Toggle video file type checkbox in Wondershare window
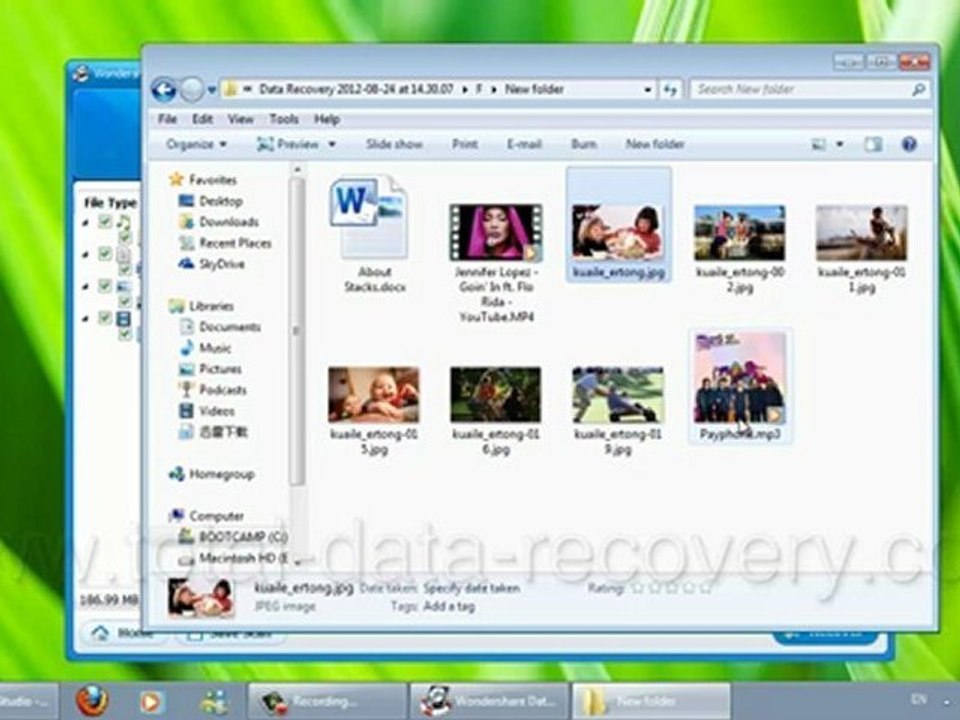The height and width of the screenshot is (720, 960). click(x=105, y=318)
